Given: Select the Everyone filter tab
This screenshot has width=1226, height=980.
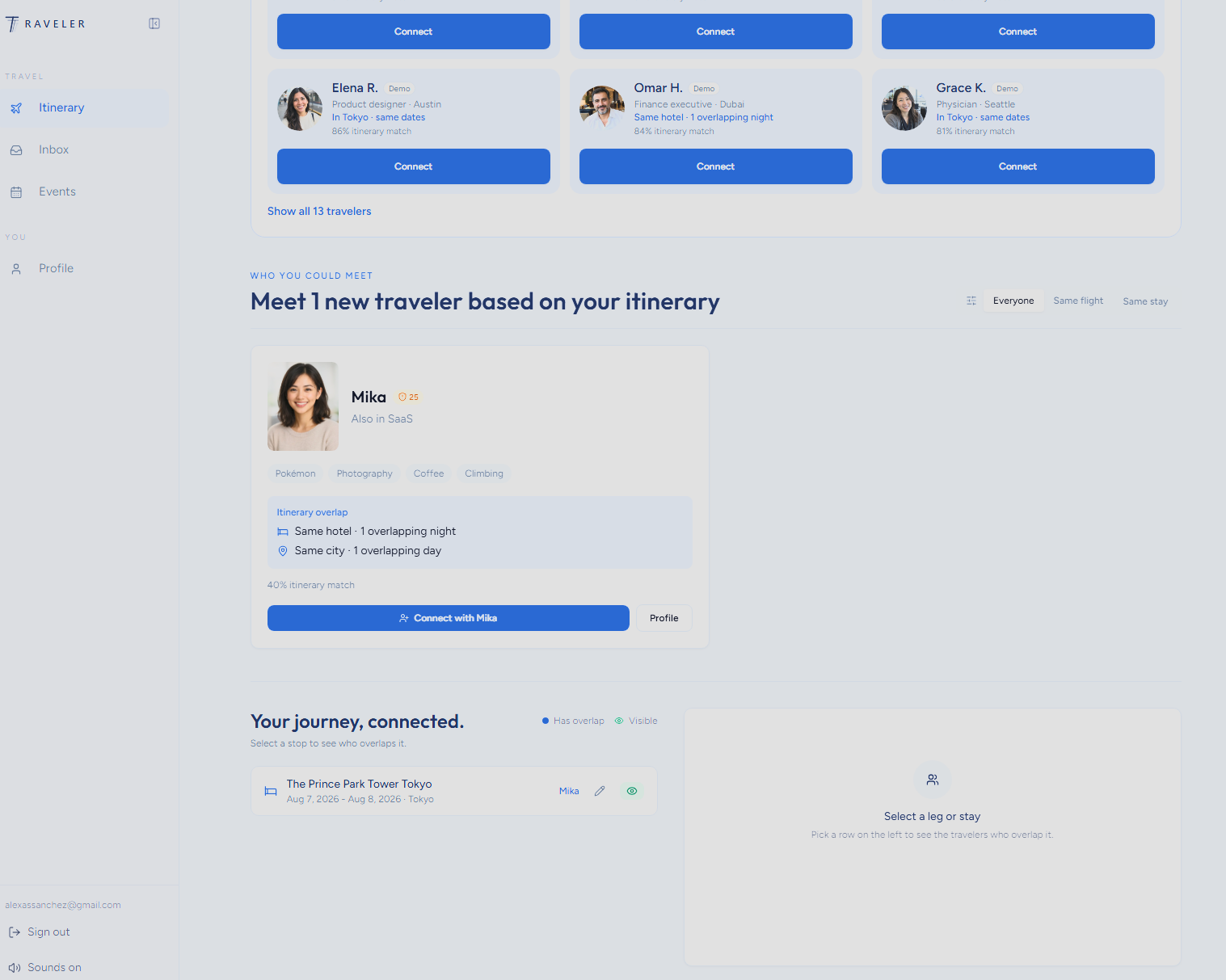Looking at the screenshot, I should click(1013, 301).
